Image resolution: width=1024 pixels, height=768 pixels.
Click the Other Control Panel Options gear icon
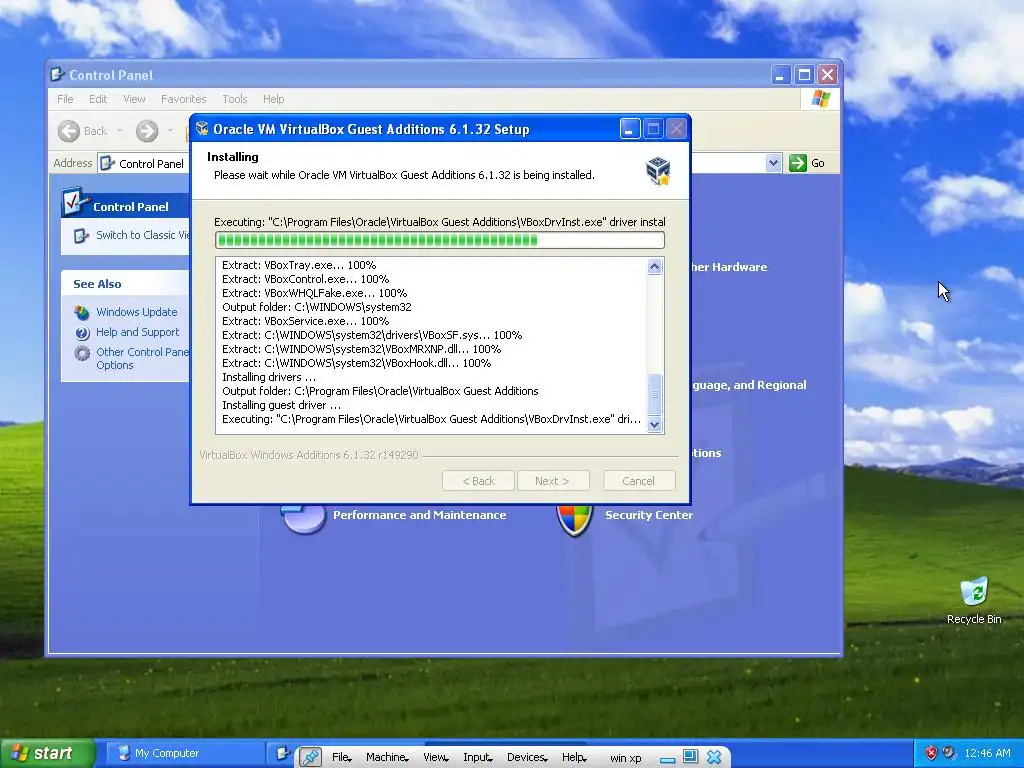coord(82,353)
